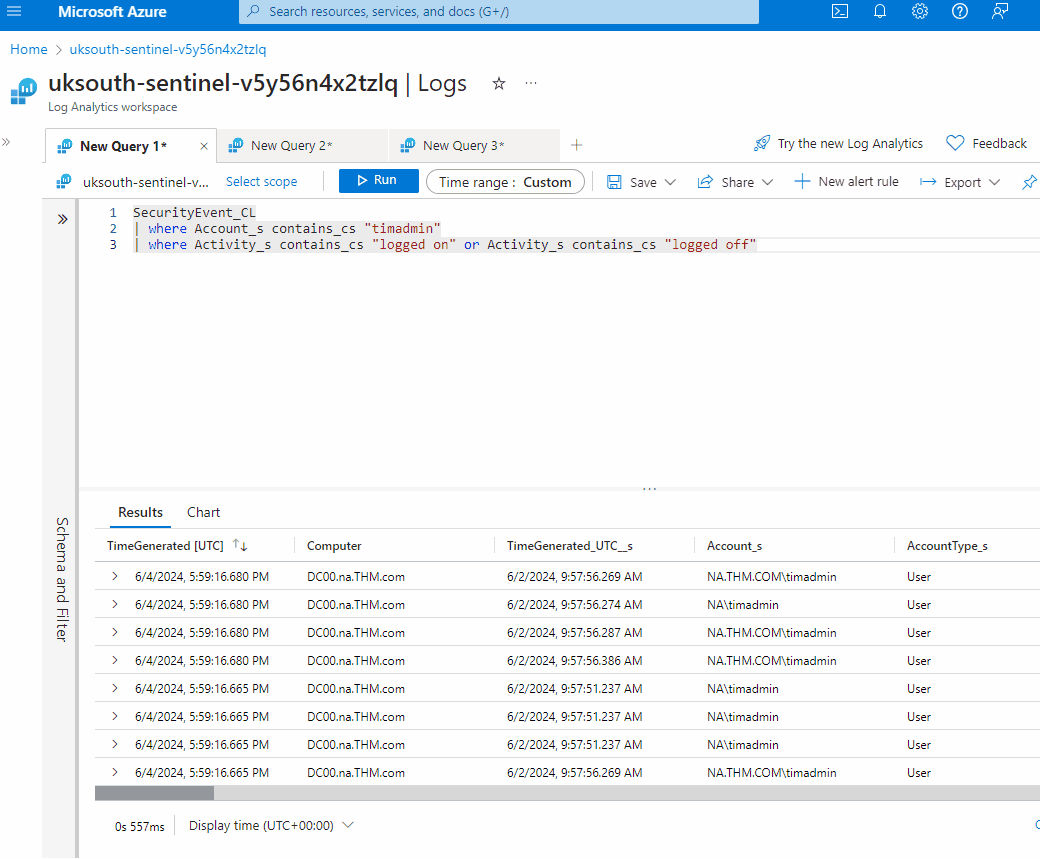The image size is (1040, 859).
Task: Click the Log Analytics workspace icon
Action: [23, 91]
